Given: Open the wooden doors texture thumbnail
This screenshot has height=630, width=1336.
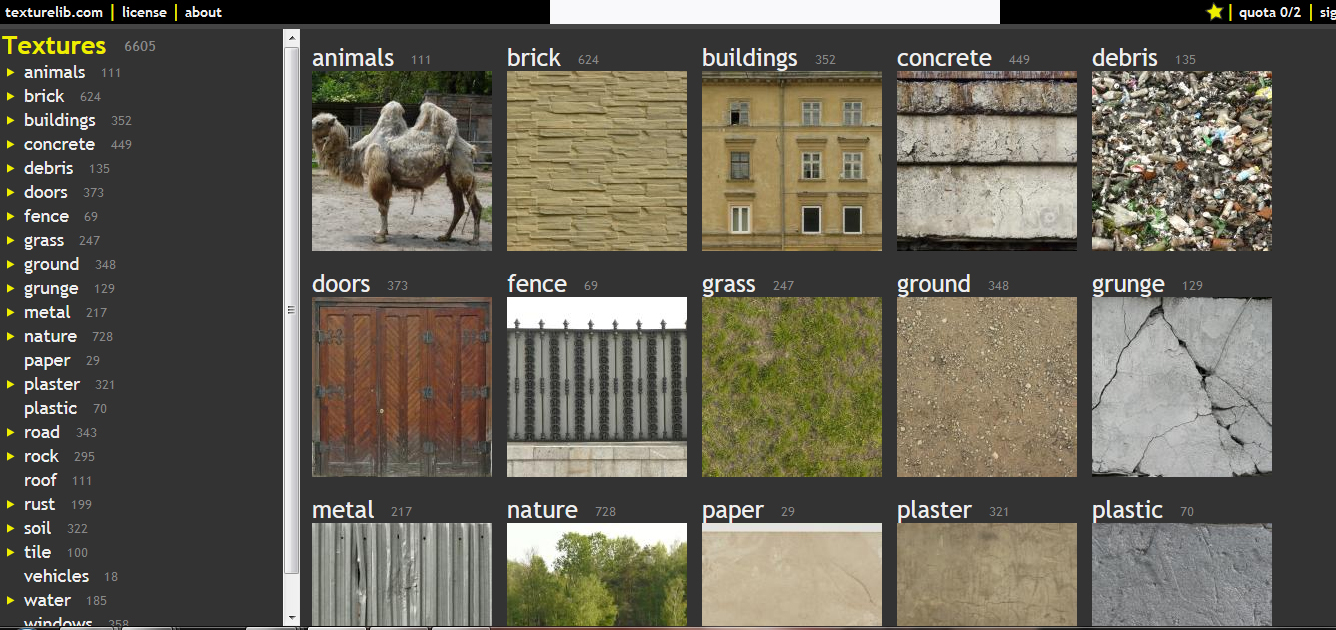Looking at the screenshot, I should click(x=402, y=387).
